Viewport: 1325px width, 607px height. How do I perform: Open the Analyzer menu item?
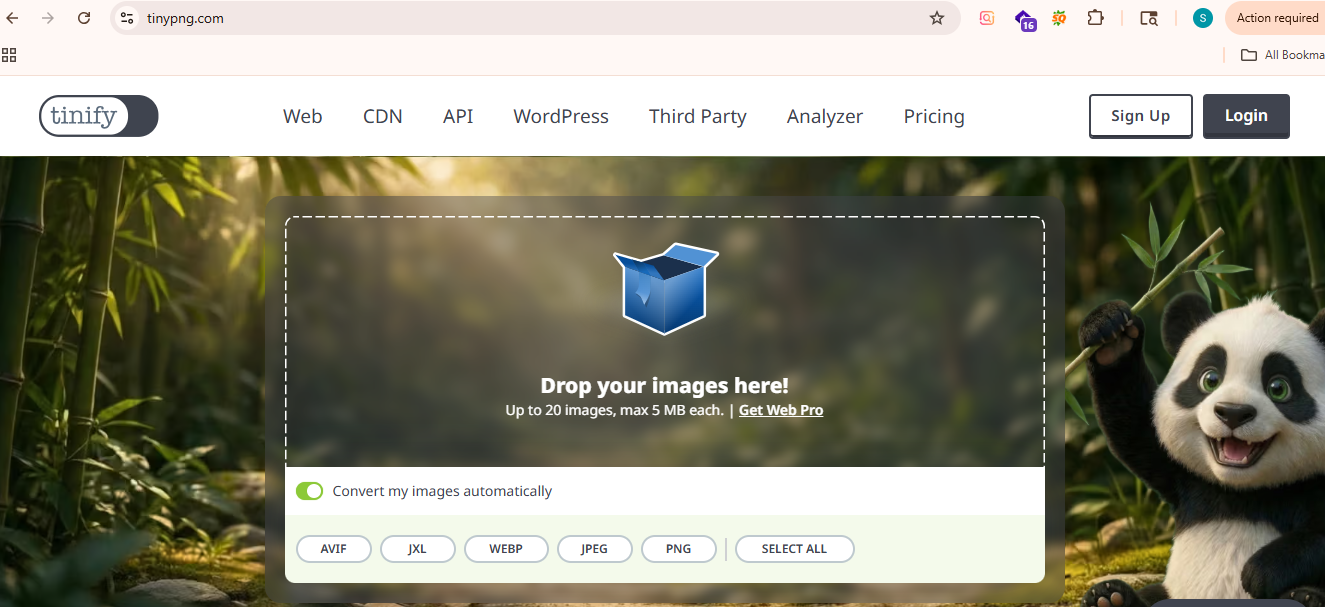(x=825, y=116)
